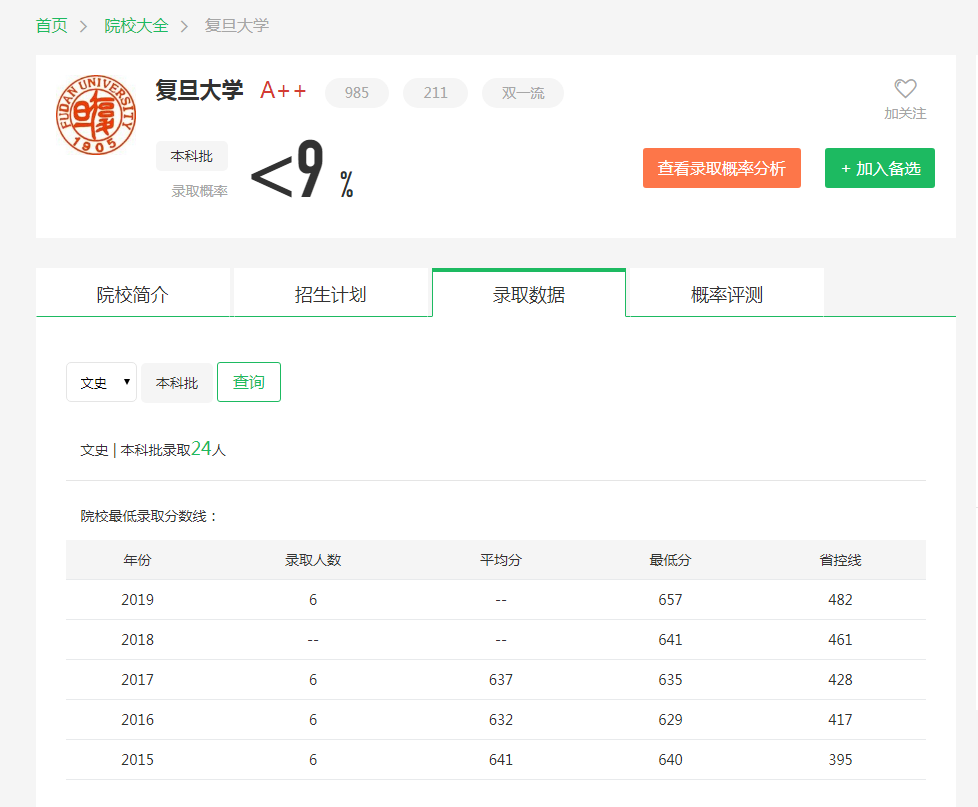978x807 pixels.
Task: Go to 首页 breadcrumb link
Action: pyautogui.click(x=52, y=26)
